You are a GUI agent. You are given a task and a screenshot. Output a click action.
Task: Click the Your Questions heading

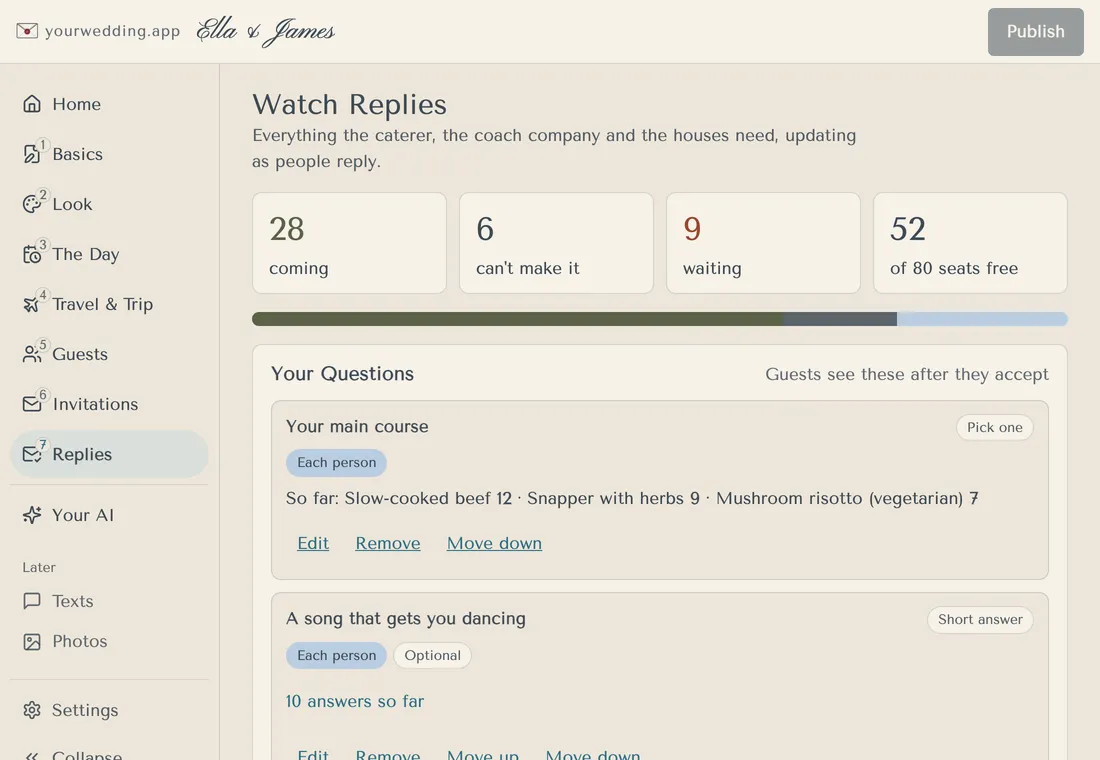[x=342, y=373]
